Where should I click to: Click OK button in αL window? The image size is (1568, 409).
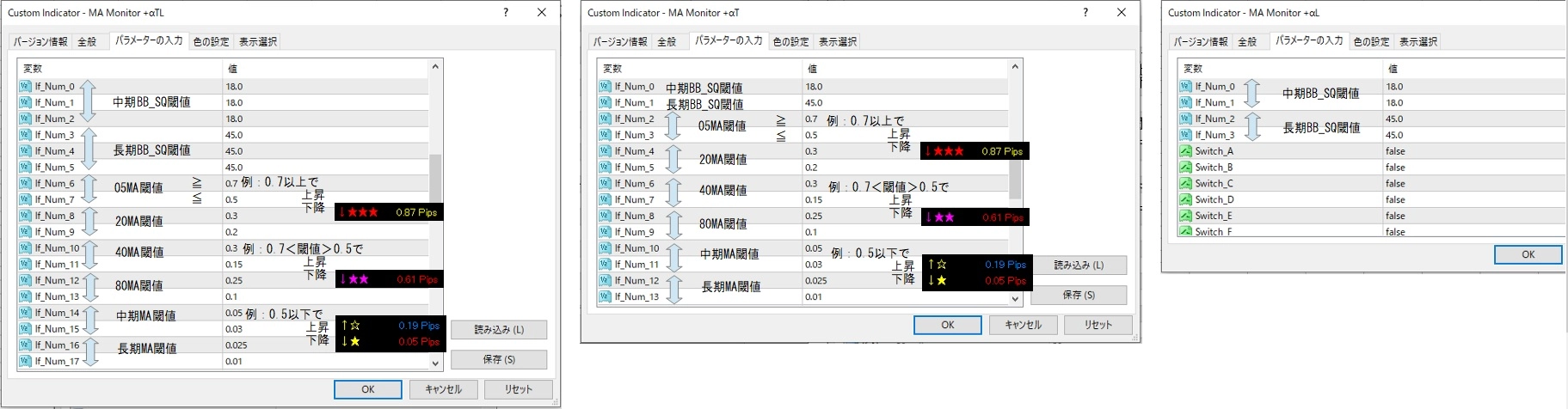(x=1528, y=254)
